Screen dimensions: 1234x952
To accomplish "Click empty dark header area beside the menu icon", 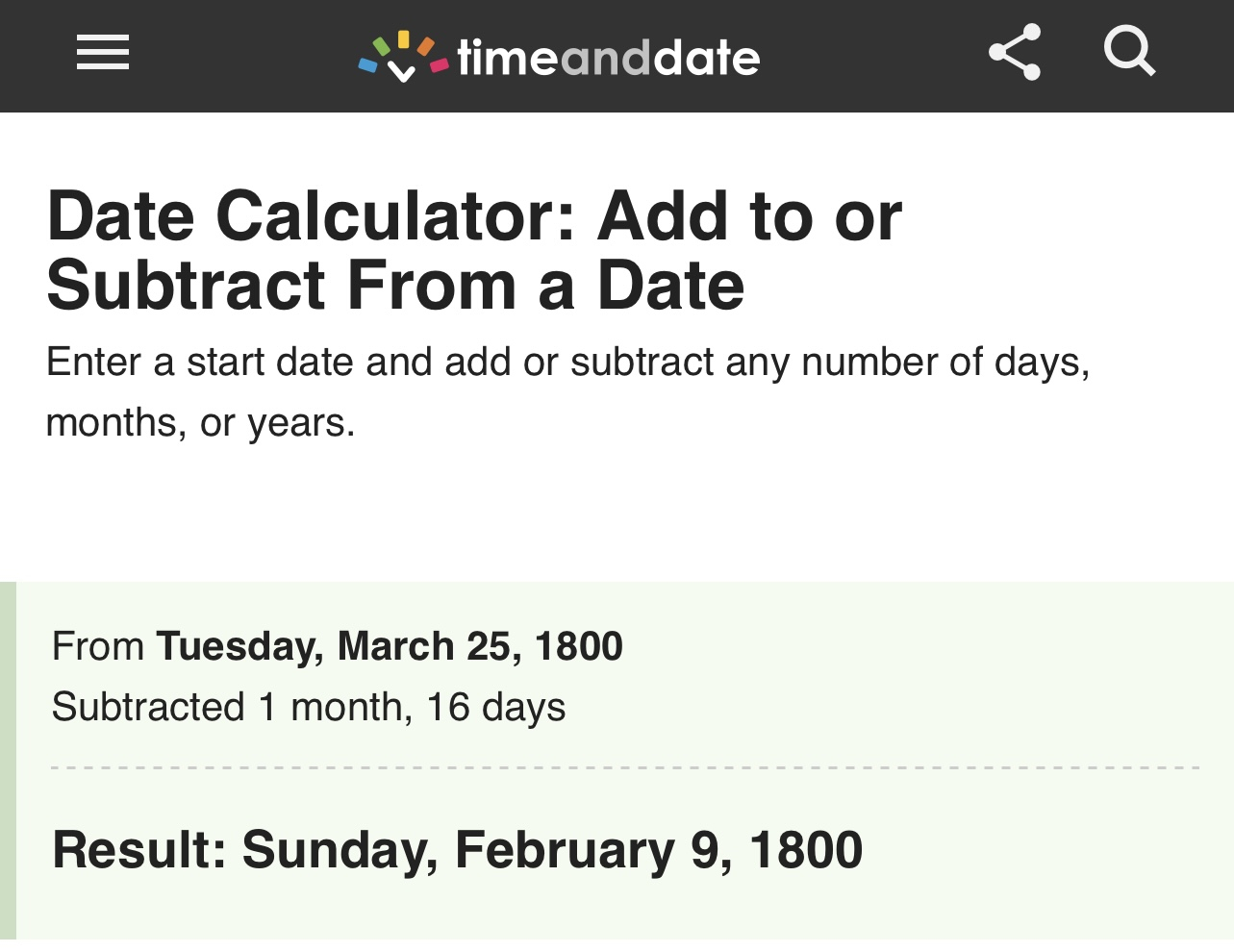I will click(x=240, y=56).
